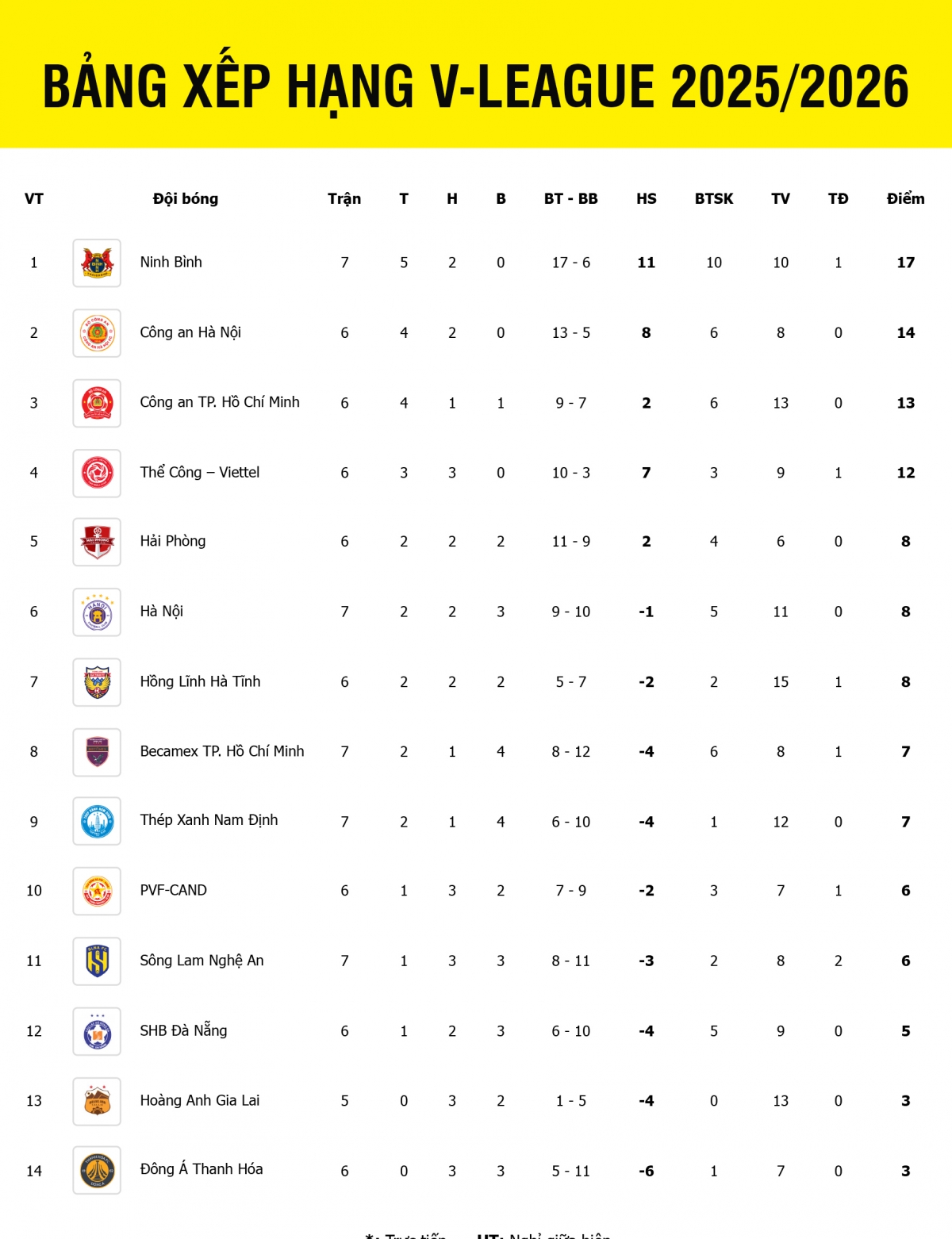The height and width of the screenshot is (1239, 952).
Task: Select the Thể Công – Viettel logo
Action: click(97, 473)
